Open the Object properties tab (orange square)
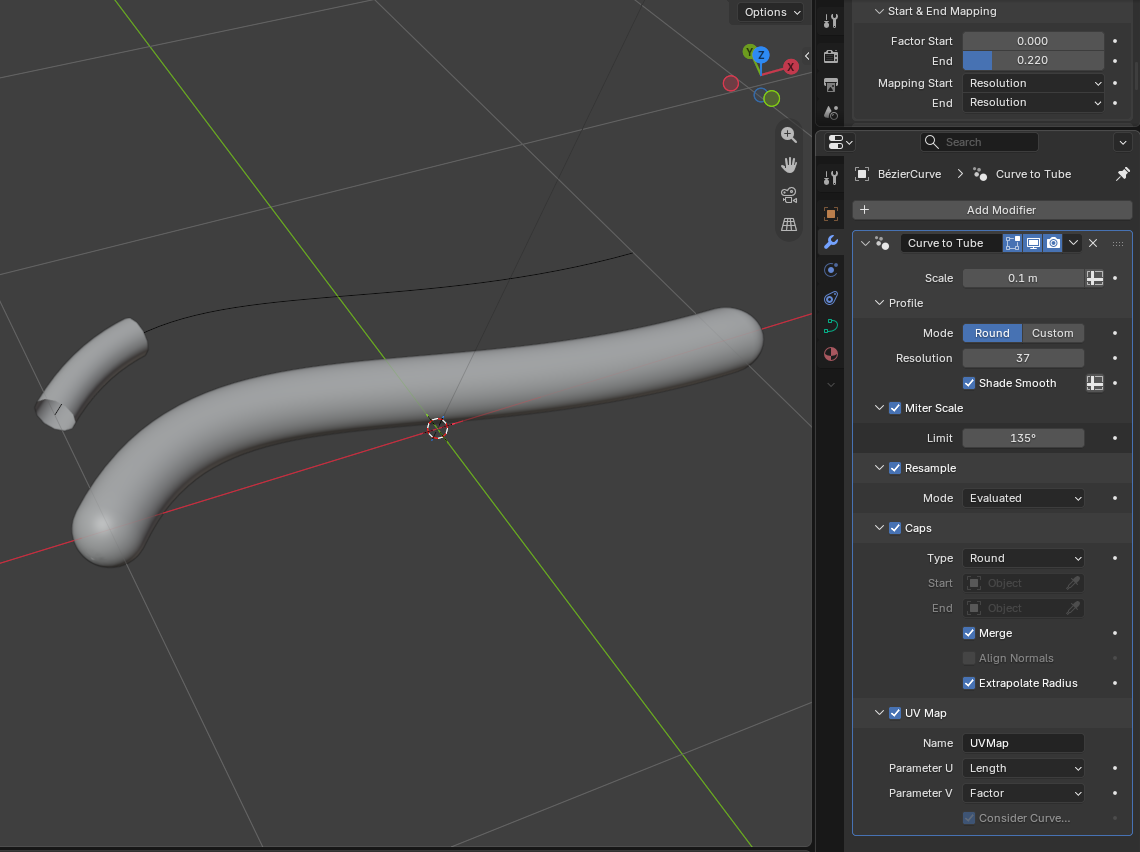The image size is (1140, 852). click(x=831, y=214)
